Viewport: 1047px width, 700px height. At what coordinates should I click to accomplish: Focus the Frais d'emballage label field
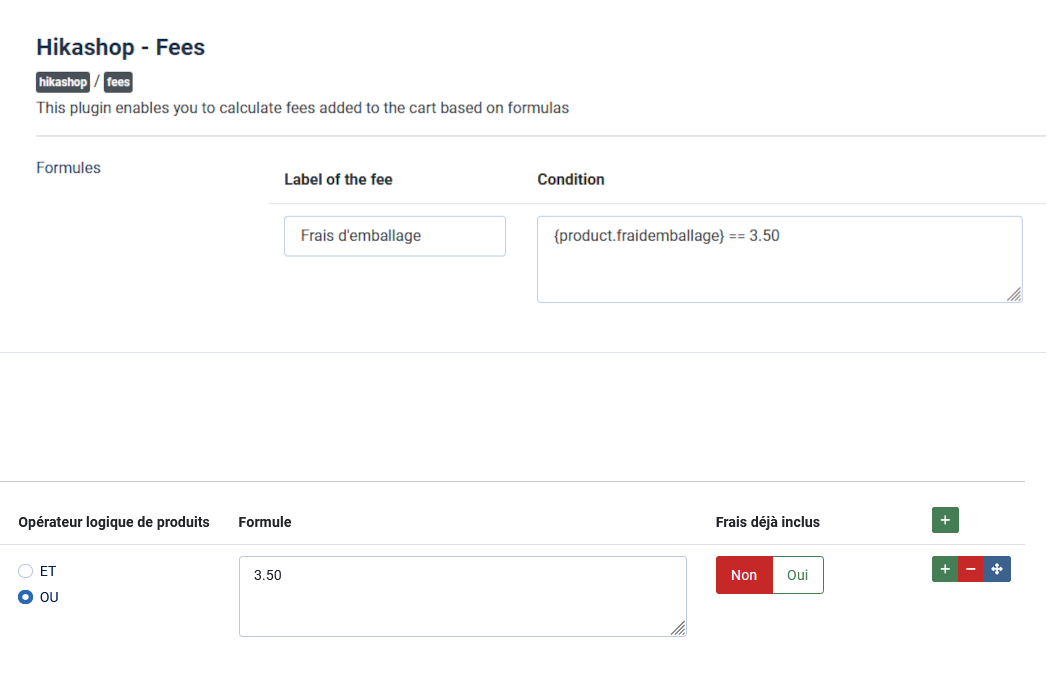pos(395,236)
